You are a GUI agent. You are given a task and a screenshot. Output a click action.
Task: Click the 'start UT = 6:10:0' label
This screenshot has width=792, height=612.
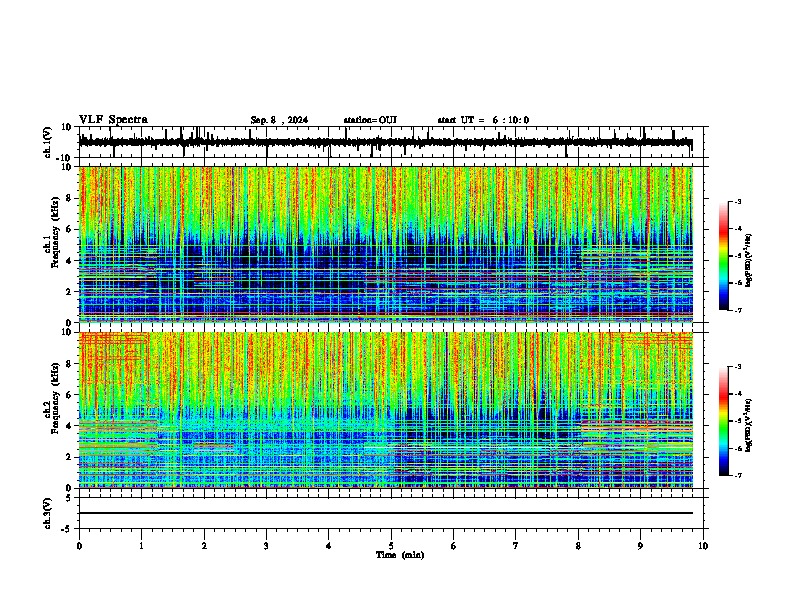pos(483,120)
